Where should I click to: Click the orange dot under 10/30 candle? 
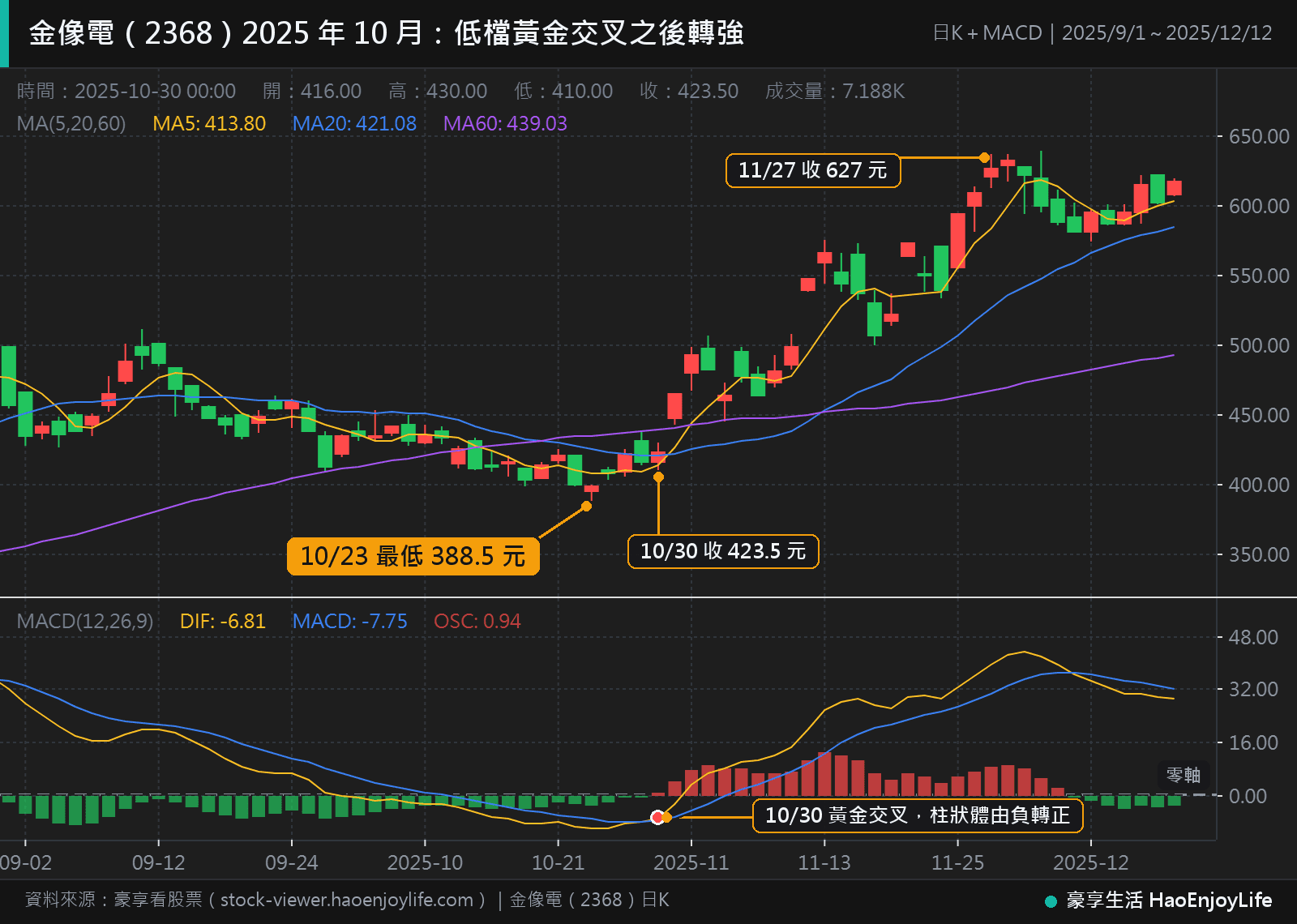658,477
